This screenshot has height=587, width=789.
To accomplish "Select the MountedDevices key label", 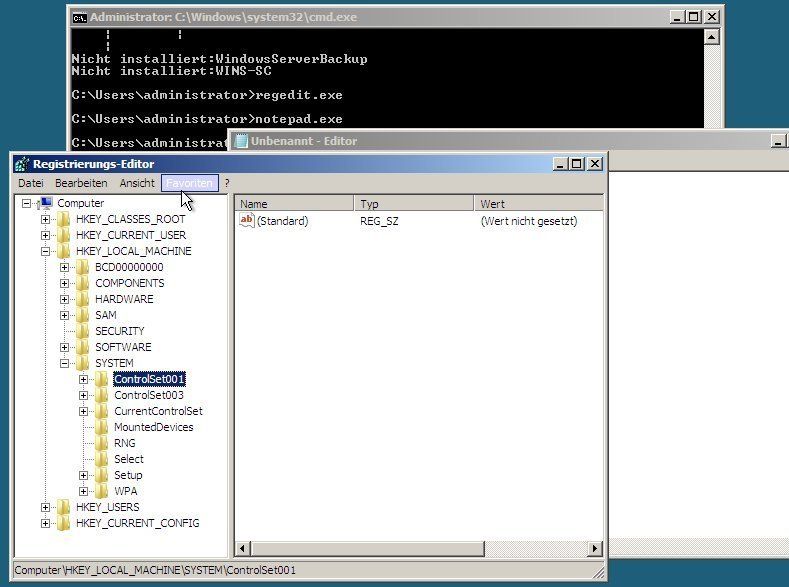I will (x=153, y=428).
